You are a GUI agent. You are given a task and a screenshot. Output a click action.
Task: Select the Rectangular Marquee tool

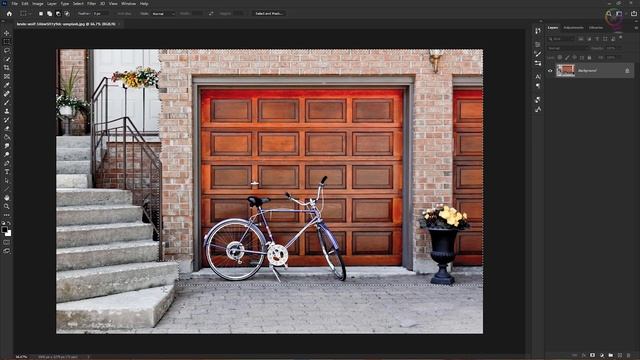point(7,42)
